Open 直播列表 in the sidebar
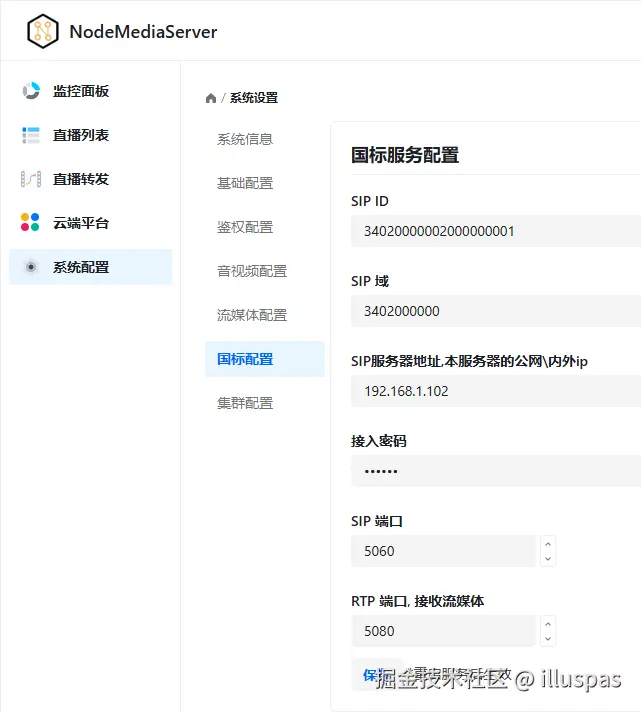Image resolution: width=641 pixels, height=712 pixels. click(91, 135)
